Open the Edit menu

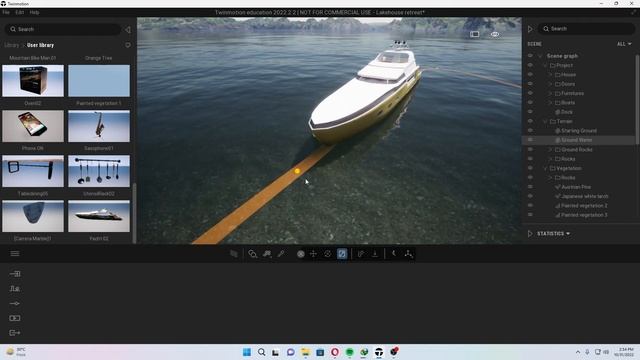(20, 13)
